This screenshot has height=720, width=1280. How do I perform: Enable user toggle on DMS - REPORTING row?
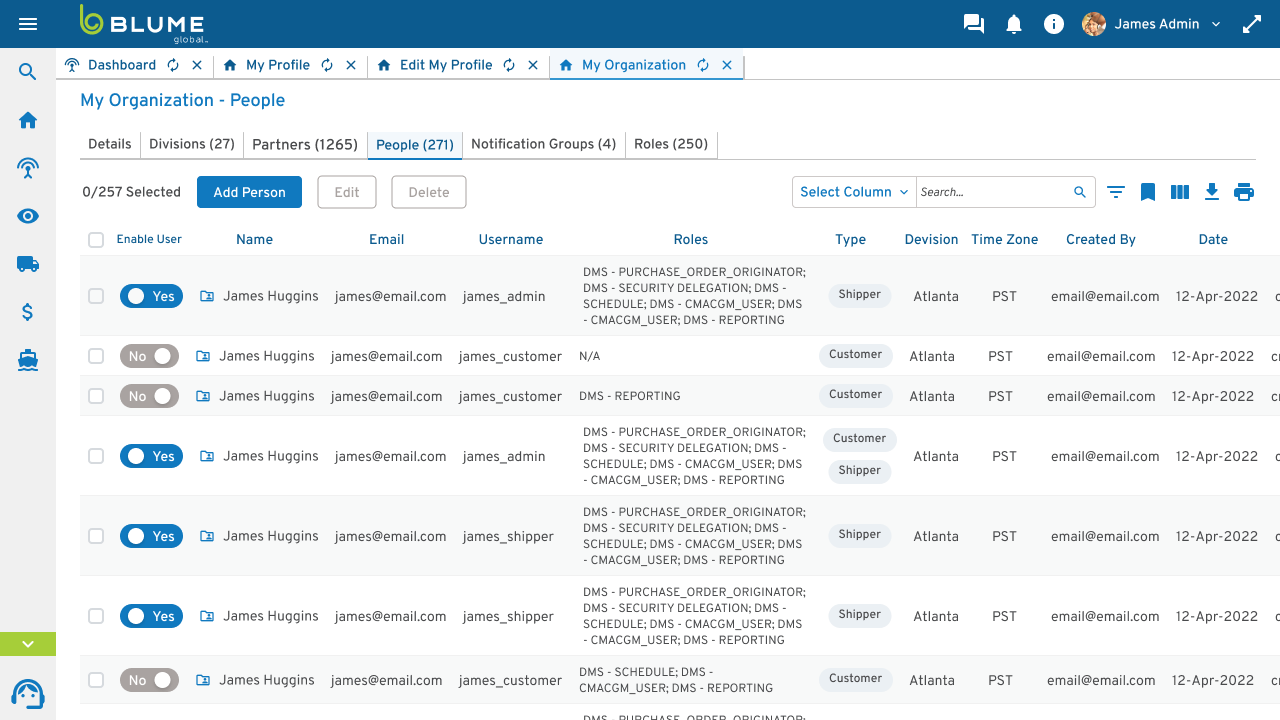[149, 396]
